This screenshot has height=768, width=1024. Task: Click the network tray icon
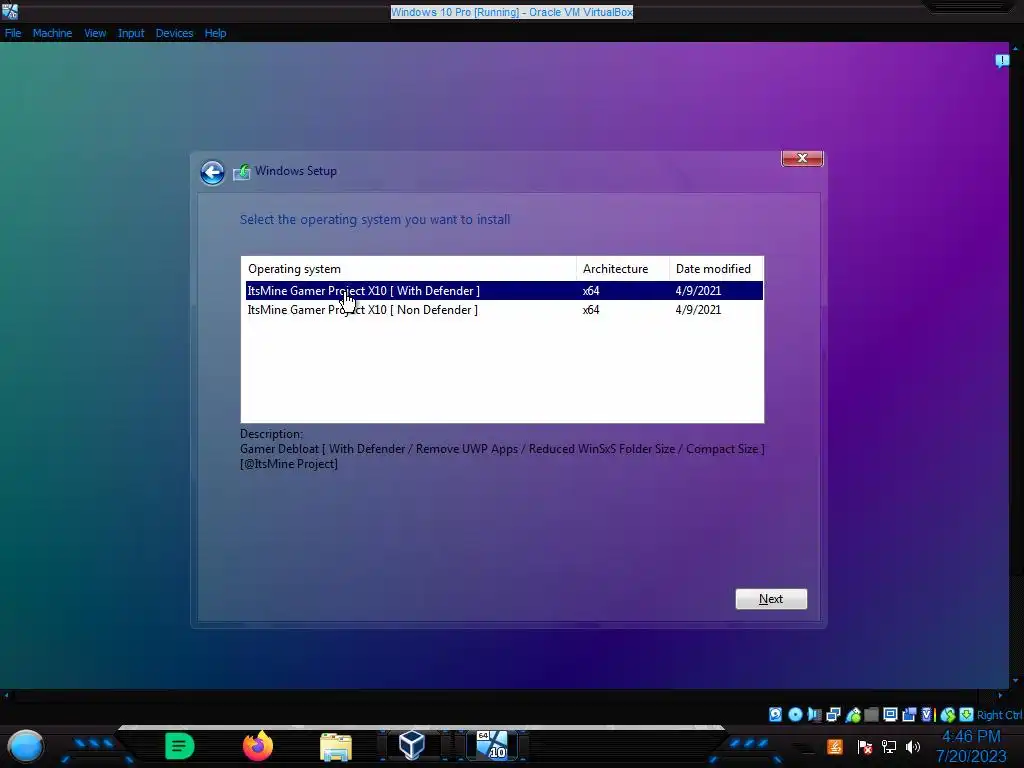point(889,746)
